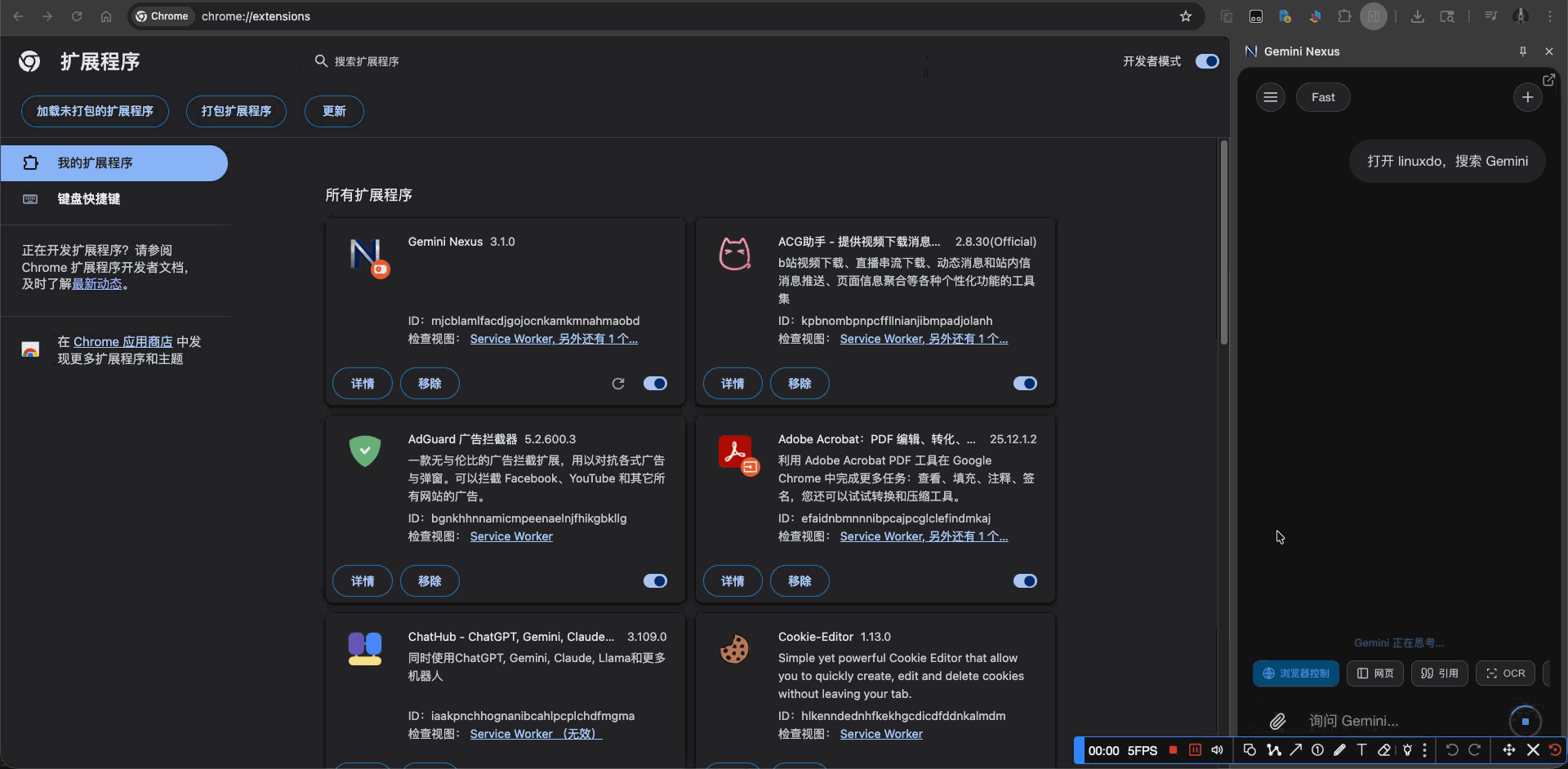Open the Fast model selector
The image size is (1568, 769).
pos(1323,97)
